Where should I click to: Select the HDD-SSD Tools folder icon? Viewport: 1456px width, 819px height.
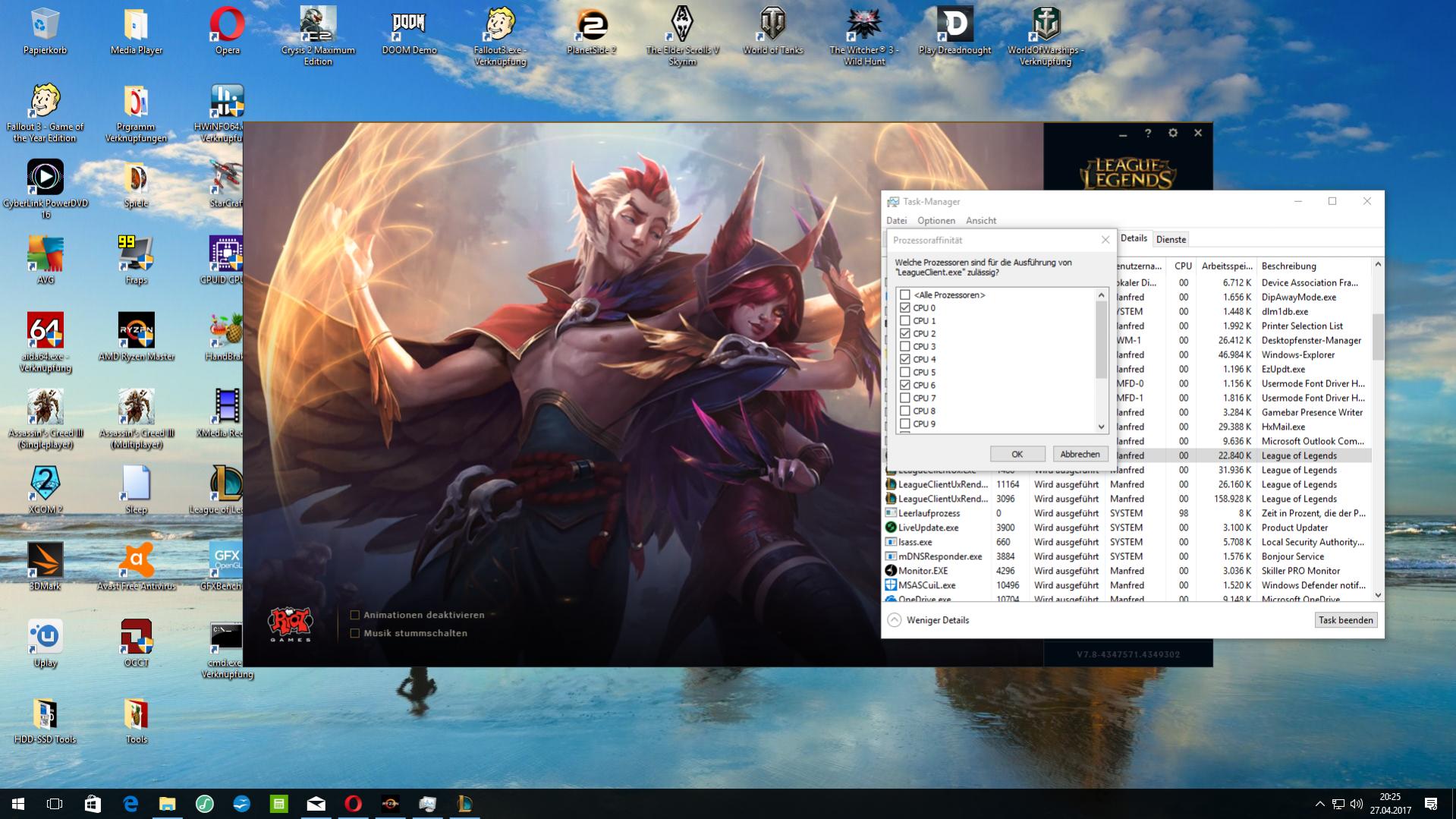pyautogui.click(x=46, y=720)
